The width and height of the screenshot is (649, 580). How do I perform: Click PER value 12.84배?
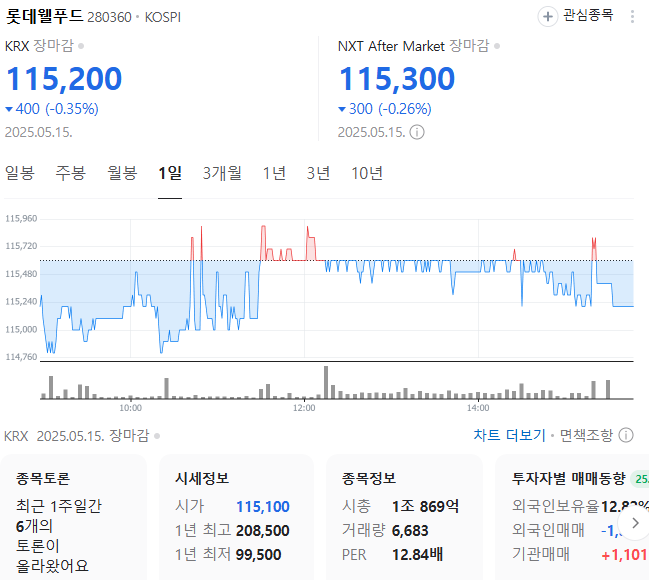click(x=418, y=555)
